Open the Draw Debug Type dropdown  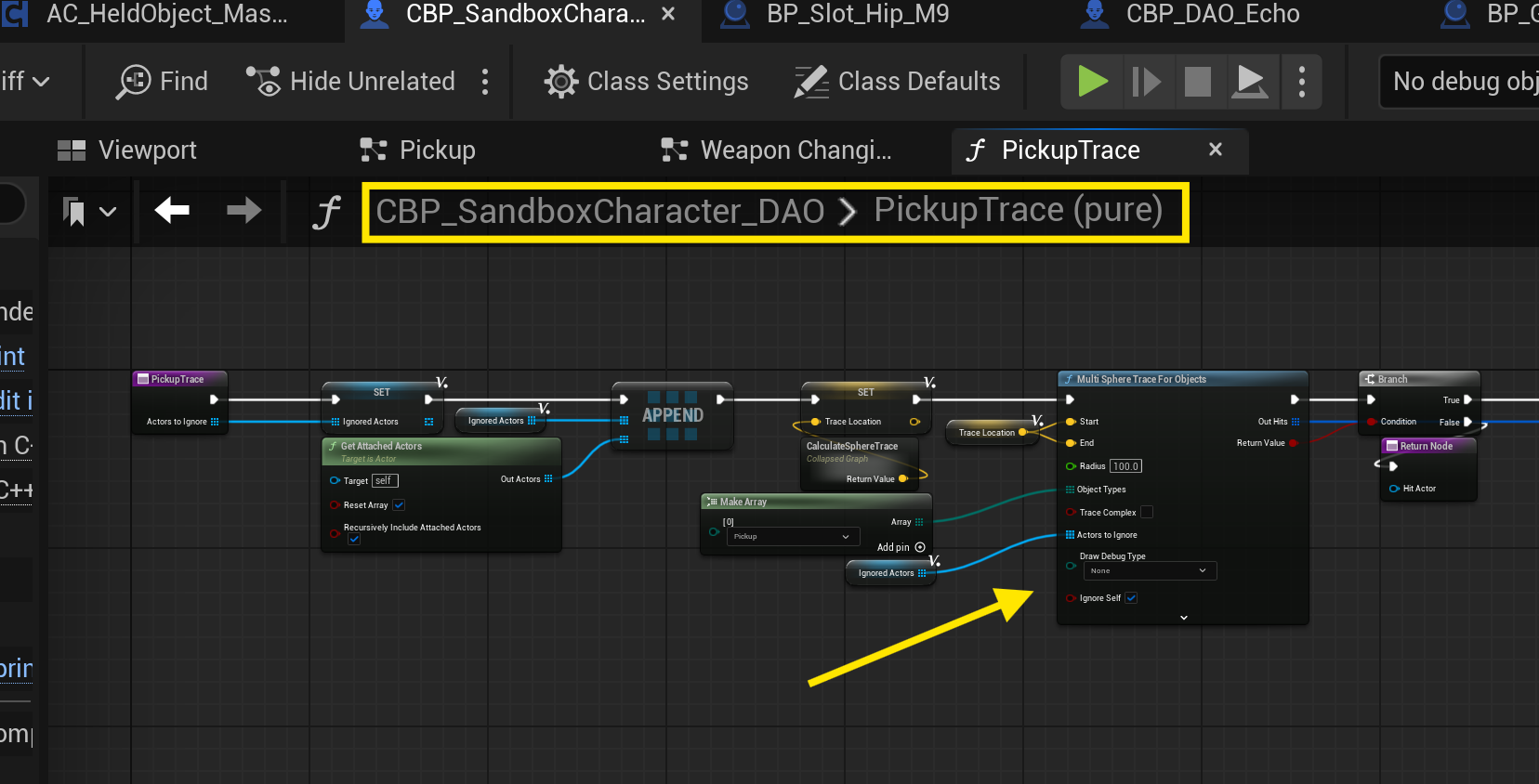tap(1151, 571)
